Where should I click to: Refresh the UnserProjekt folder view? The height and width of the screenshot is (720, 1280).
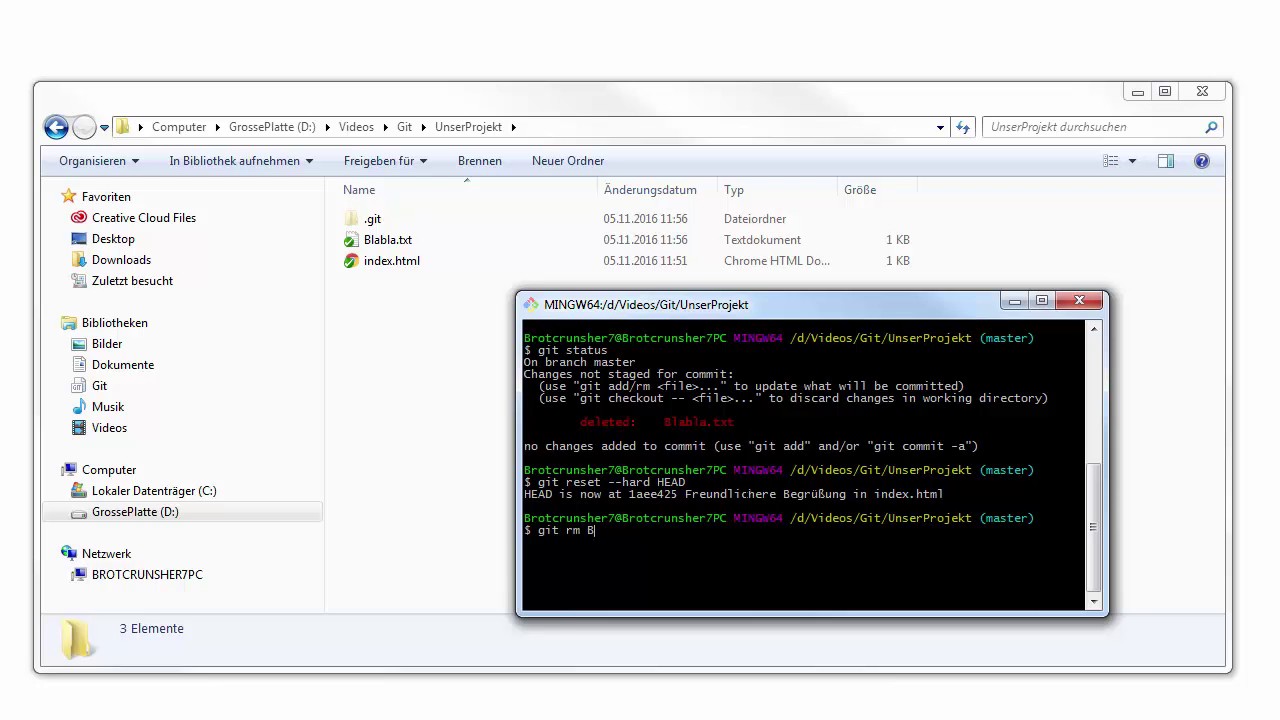[963, 127]
